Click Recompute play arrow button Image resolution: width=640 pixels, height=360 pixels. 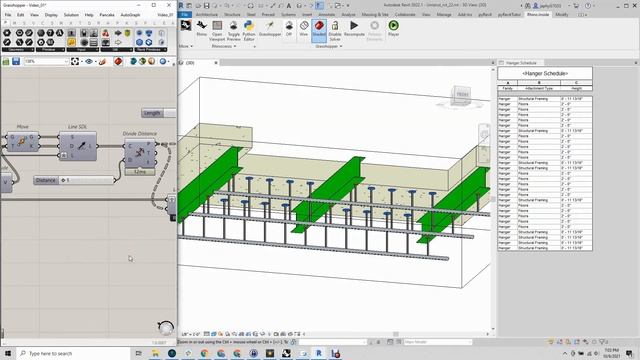pos(354,29)
